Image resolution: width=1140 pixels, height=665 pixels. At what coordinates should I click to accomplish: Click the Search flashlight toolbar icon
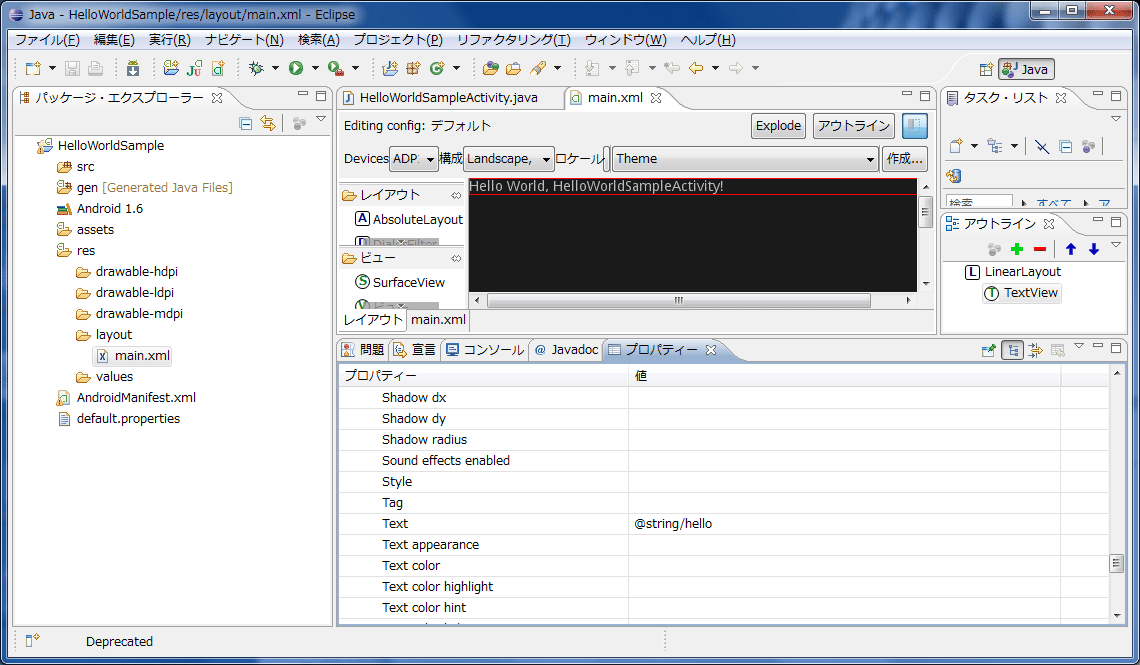coord(538,68)
